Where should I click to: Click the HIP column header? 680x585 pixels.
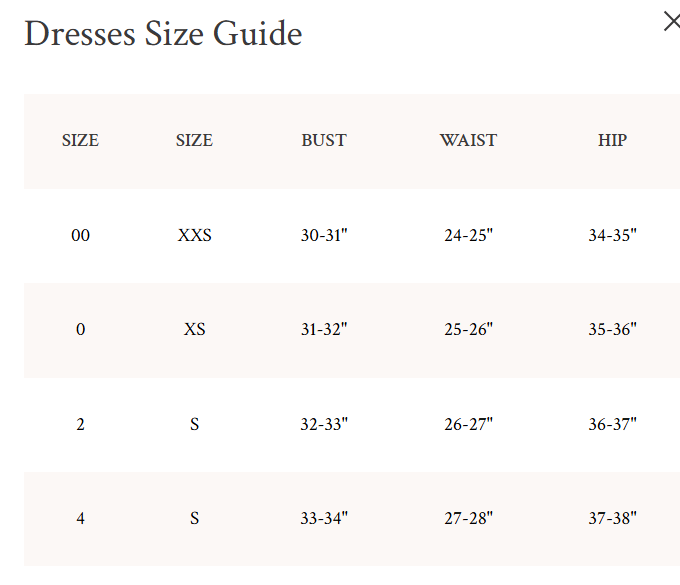(612, 141)
